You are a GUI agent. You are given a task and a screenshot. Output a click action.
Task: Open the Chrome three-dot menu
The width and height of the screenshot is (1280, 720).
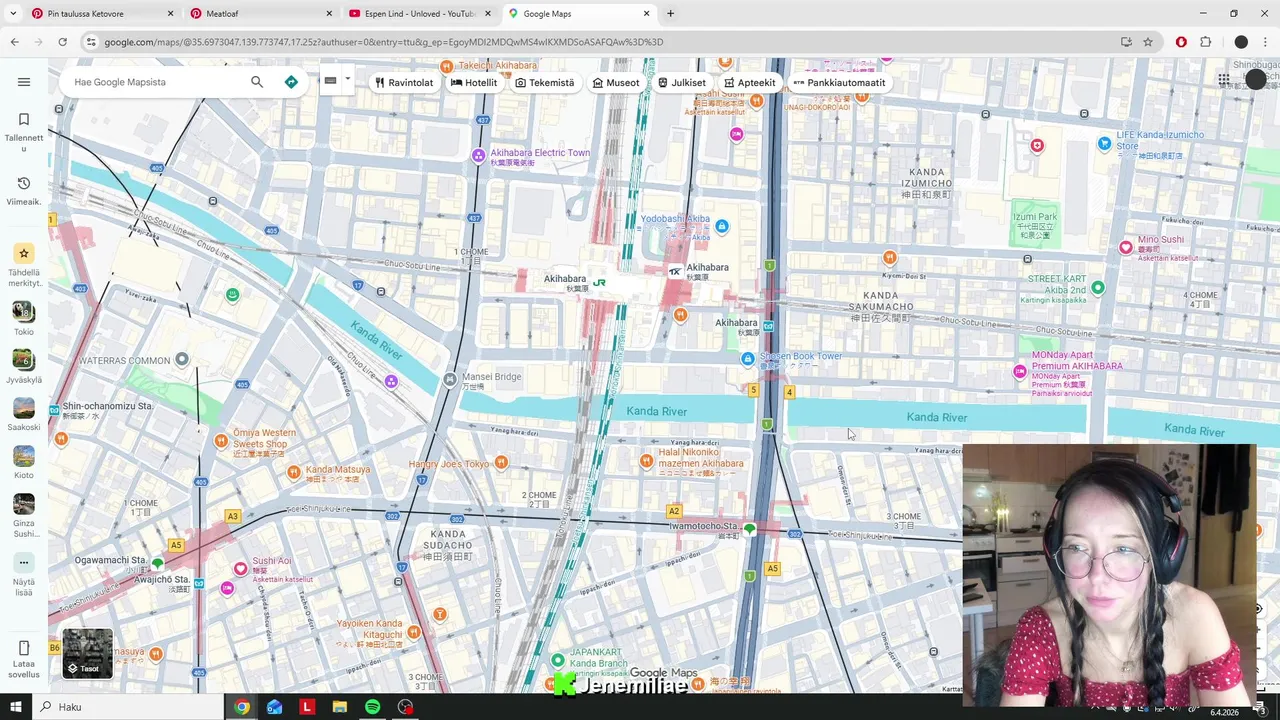coord(1266,42)
